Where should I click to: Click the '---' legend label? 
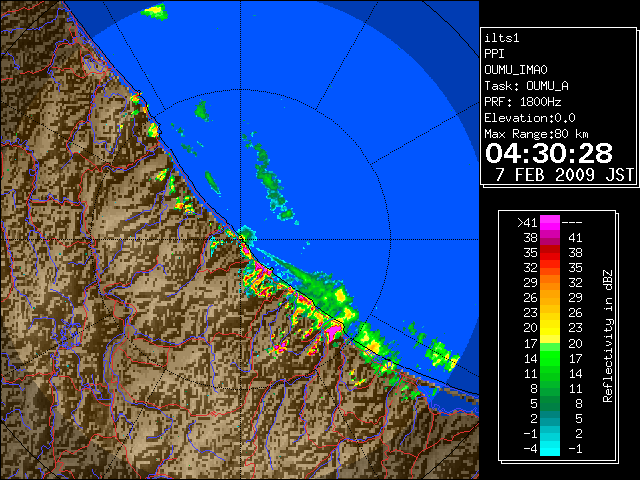click(x=572, y=223)
